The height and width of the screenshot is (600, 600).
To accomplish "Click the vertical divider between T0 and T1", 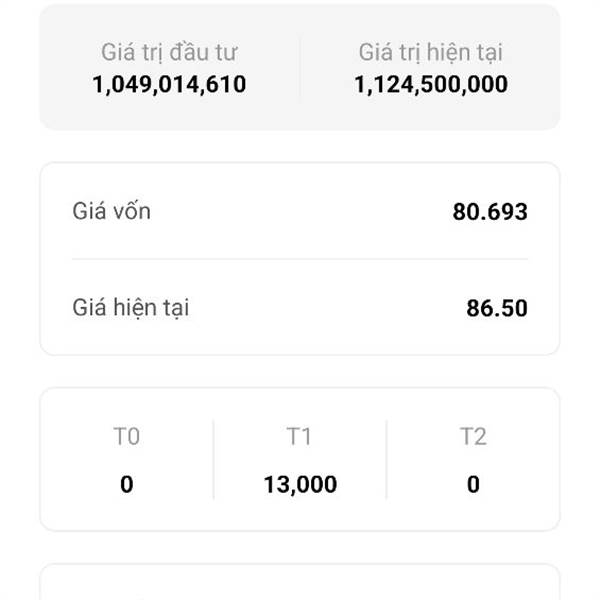I will 213,460.
